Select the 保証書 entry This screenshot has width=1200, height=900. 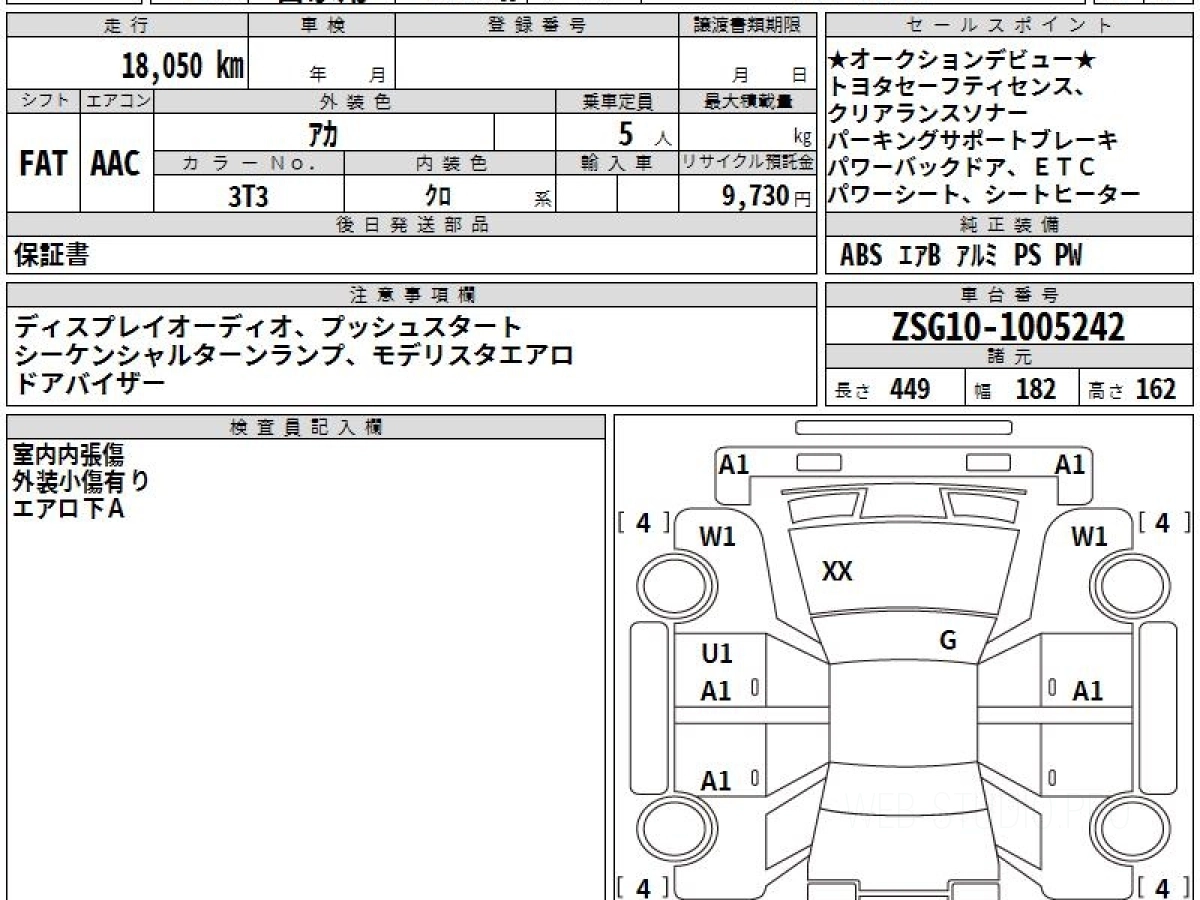click(51, 255)
